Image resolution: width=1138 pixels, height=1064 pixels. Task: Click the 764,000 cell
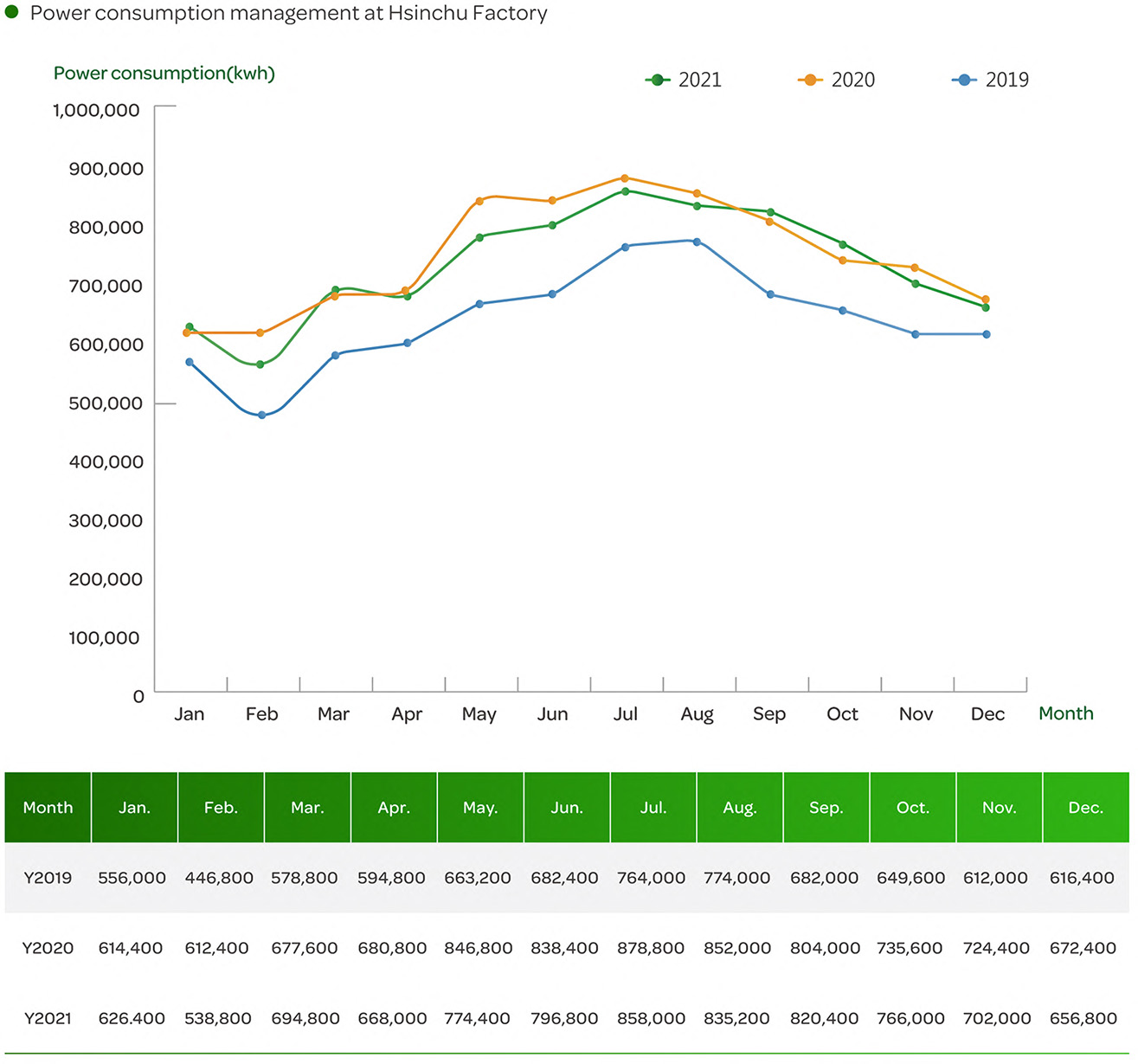tap(651, 878)
